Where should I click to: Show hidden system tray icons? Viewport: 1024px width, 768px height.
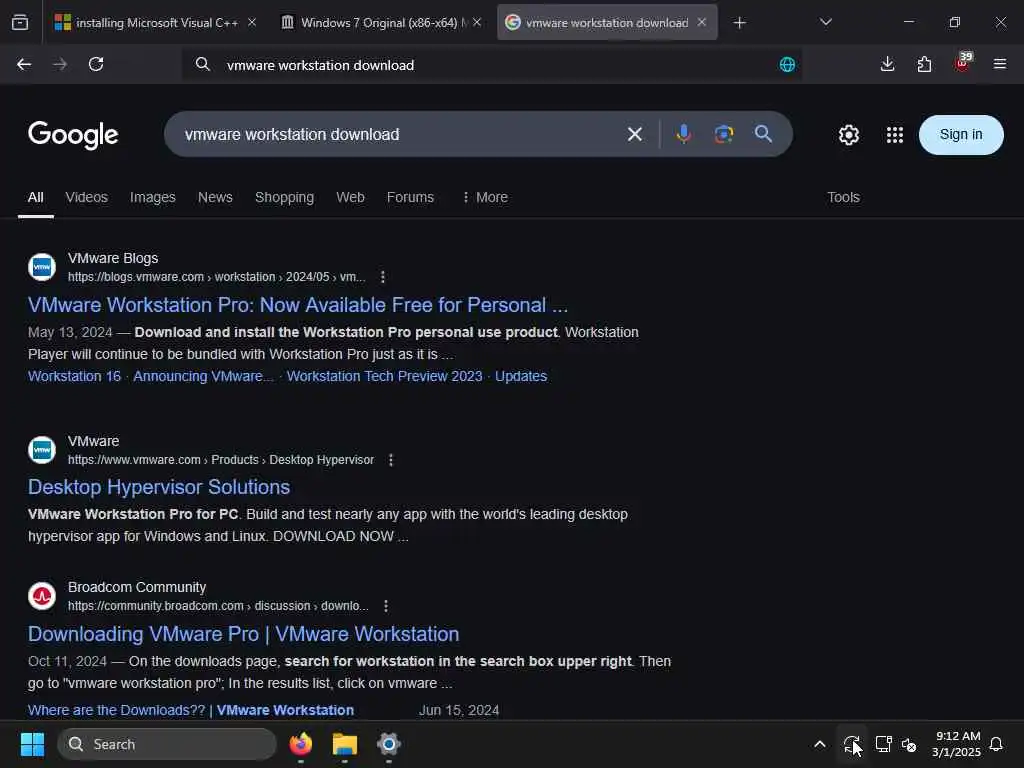[x=820, y=744]
